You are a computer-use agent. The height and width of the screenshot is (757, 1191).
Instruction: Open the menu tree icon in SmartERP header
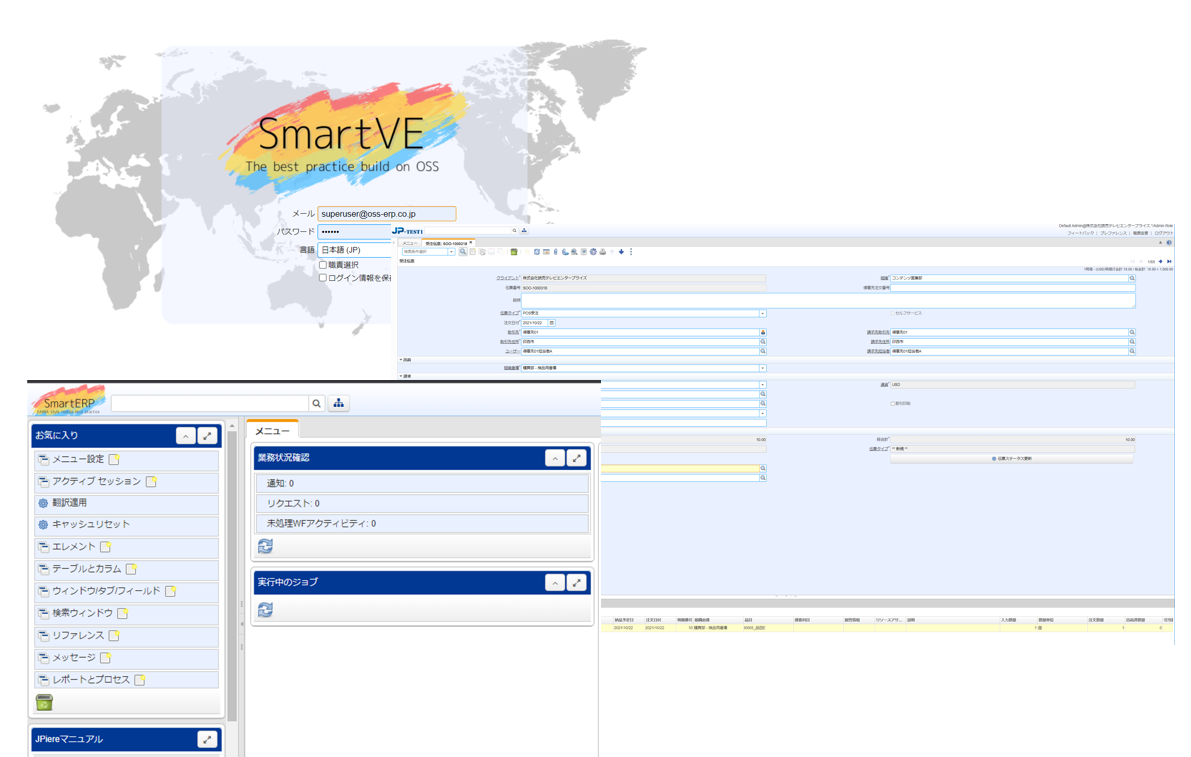pos(339,403)
